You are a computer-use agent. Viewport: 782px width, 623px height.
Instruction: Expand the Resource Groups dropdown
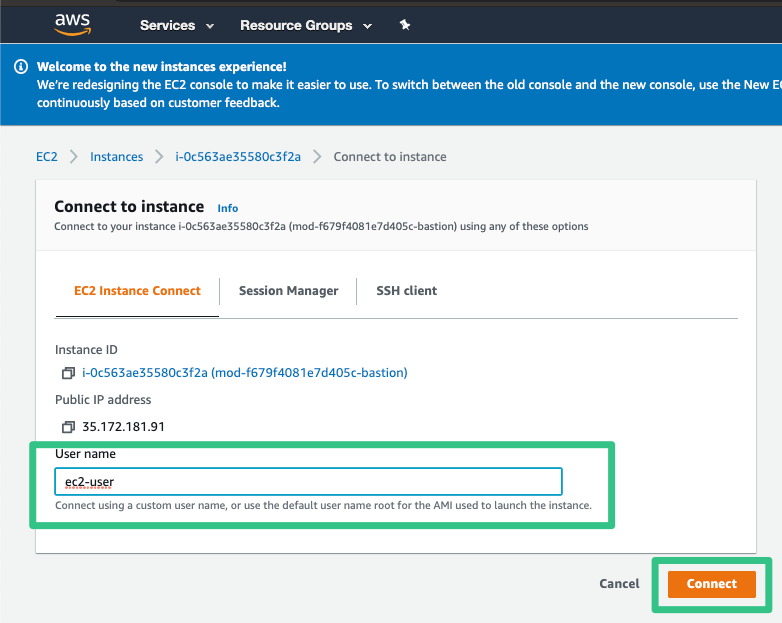pos(306,25)
